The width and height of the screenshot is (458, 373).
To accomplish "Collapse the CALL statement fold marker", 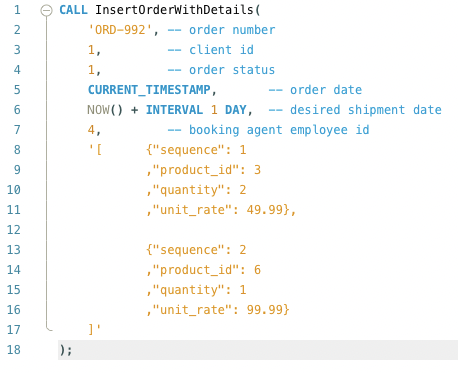I will 46,10.
